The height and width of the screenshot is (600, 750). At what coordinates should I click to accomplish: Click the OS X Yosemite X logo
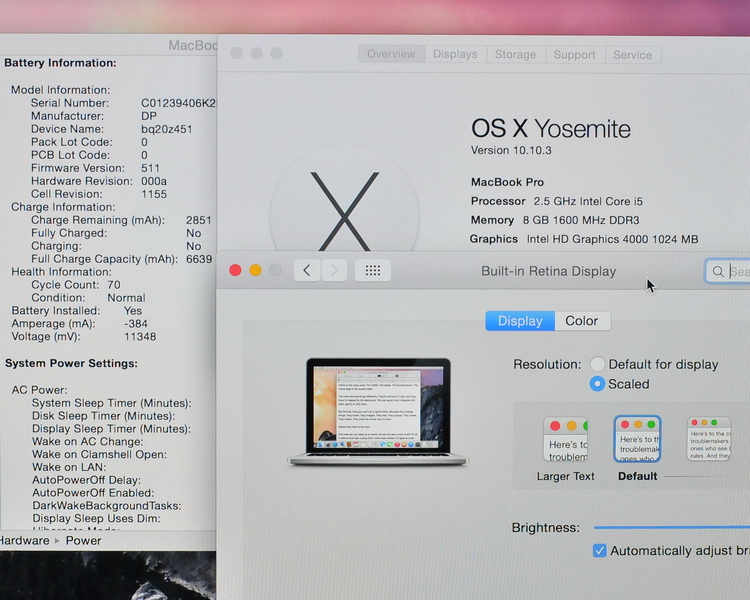344,211
